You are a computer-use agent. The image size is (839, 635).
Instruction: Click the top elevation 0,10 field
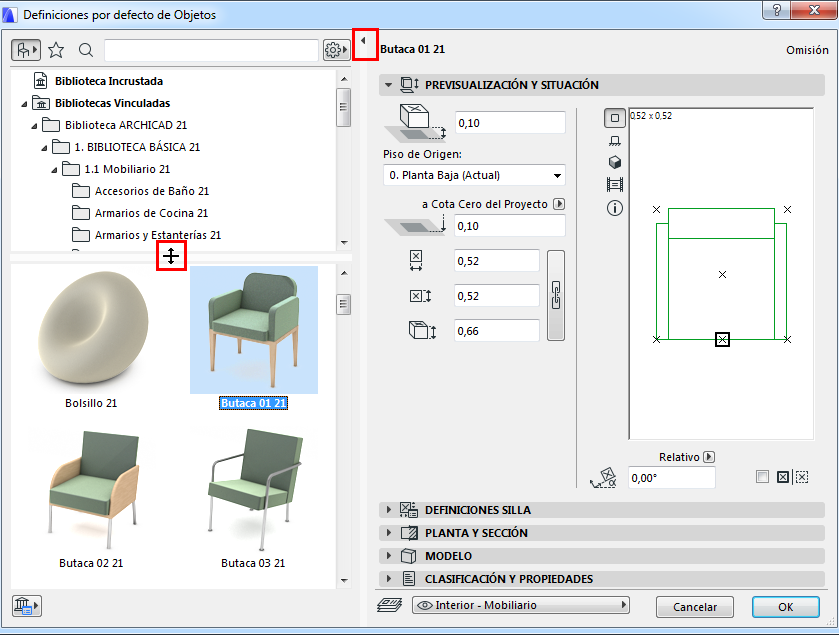click(x=510, y=123)
